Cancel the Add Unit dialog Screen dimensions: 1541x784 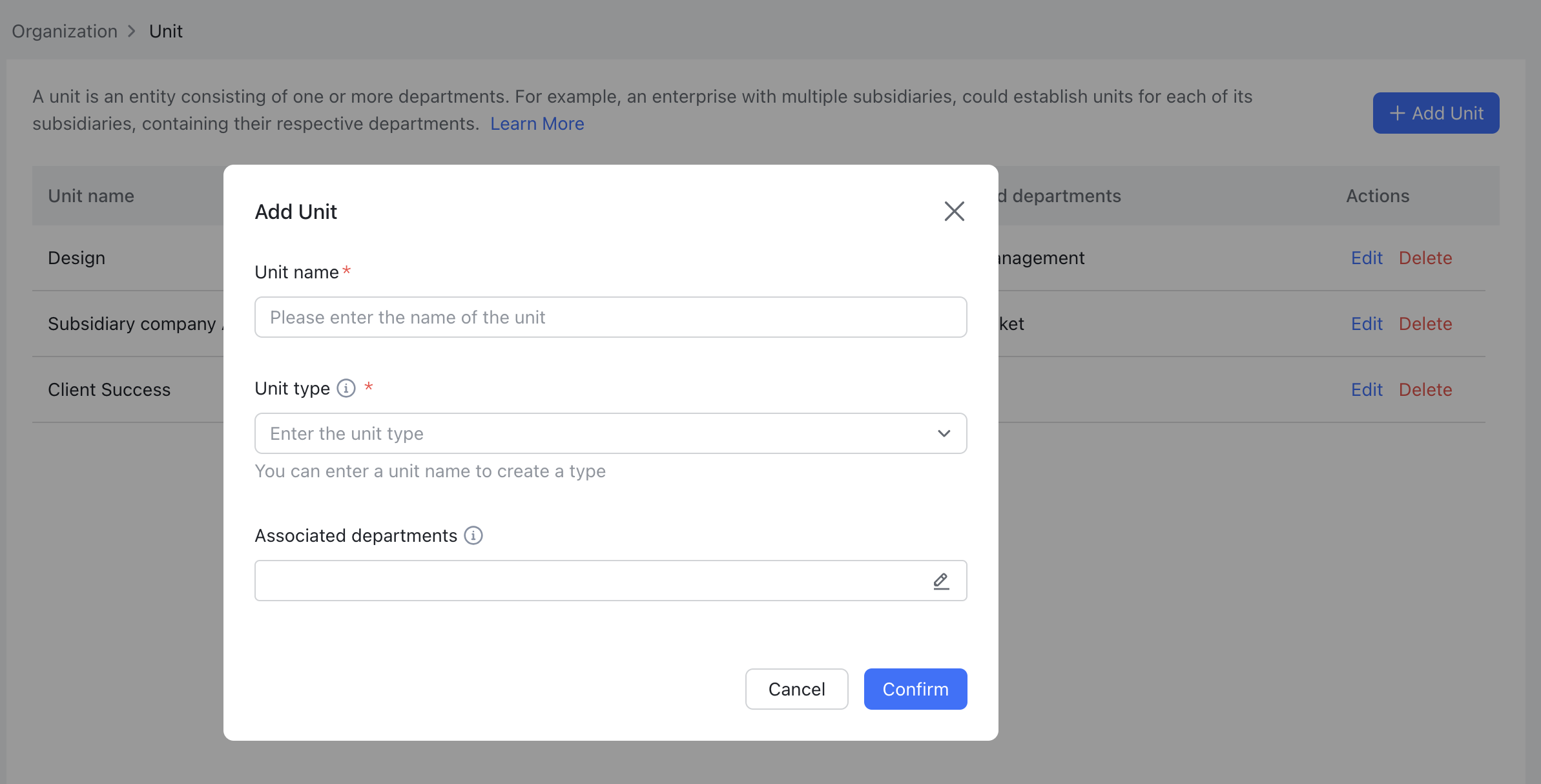click(x=796, y=689)
